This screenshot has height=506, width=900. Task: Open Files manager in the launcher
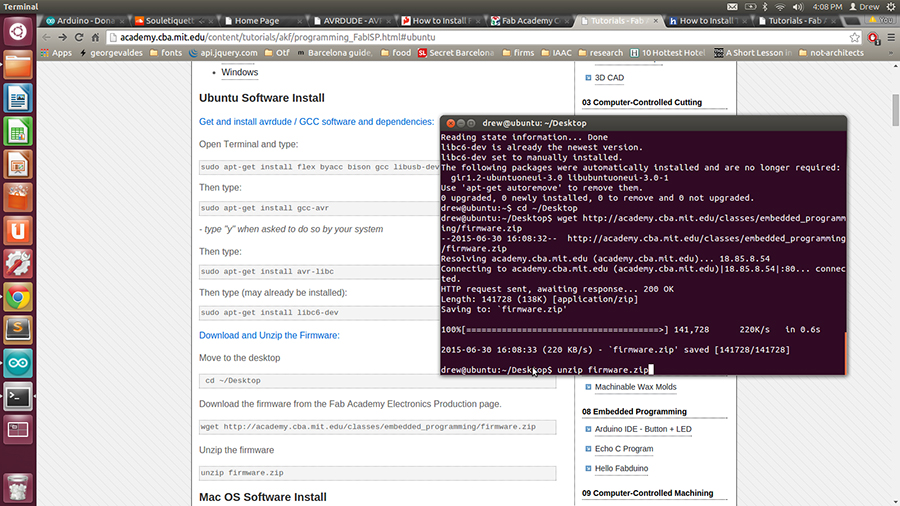pos(18,65)
